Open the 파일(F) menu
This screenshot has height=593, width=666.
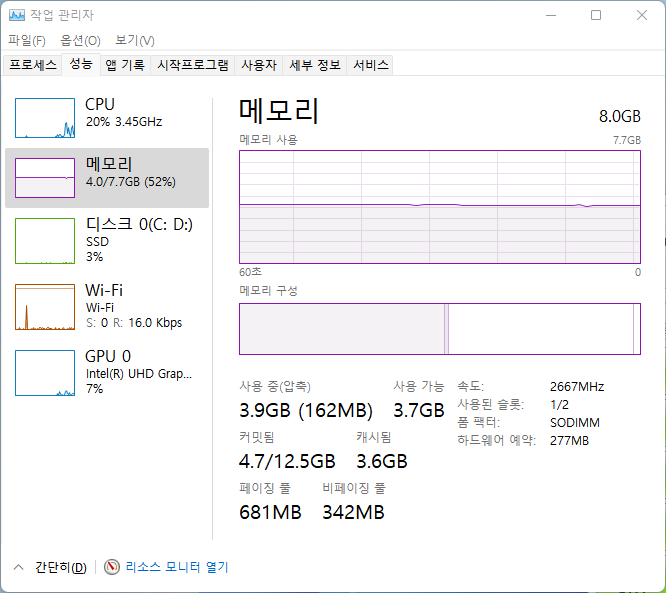pos(27,40)
